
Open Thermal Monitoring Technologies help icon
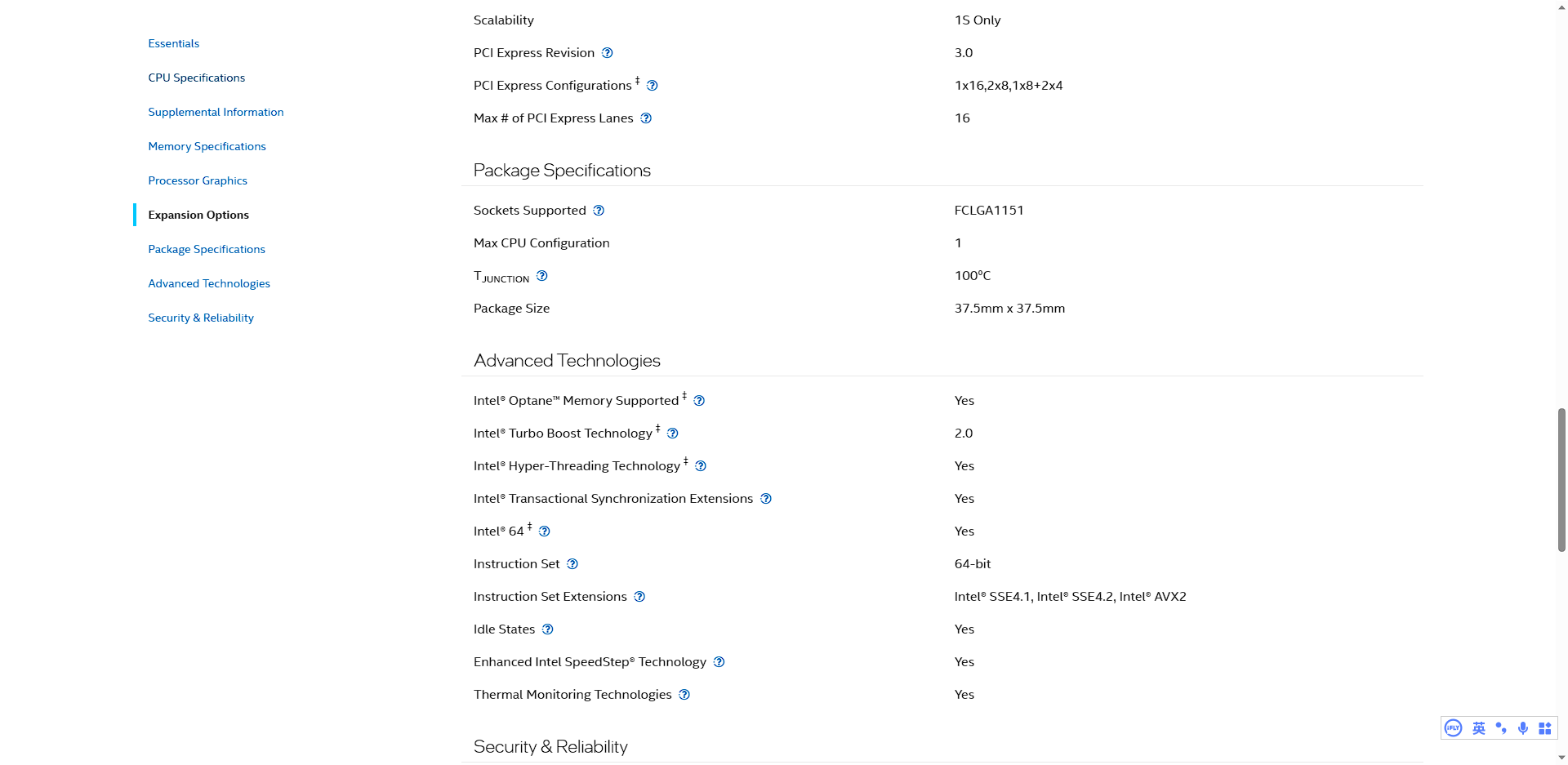[x=684, y=695]
